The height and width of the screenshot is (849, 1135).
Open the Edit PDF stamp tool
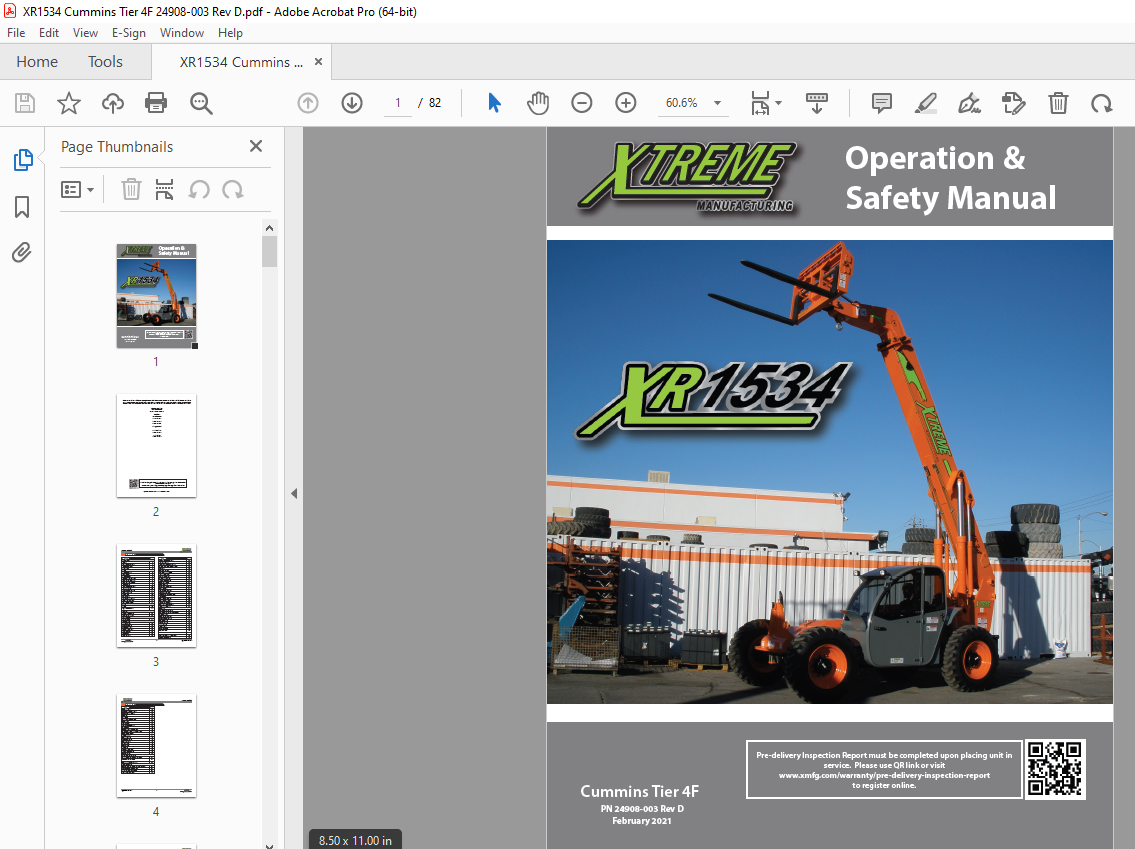coord(1013,103)
